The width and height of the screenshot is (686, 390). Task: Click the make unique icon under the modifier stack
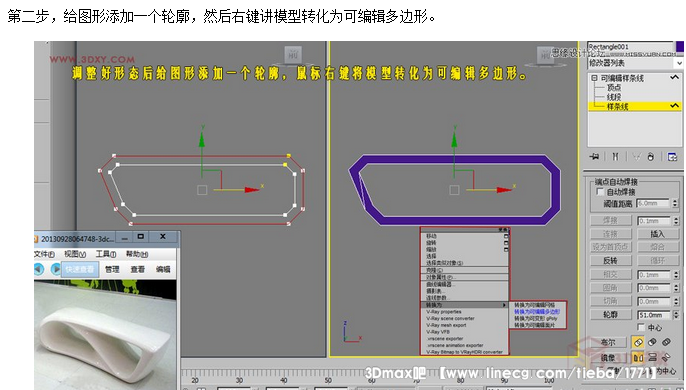click(636, 157)
